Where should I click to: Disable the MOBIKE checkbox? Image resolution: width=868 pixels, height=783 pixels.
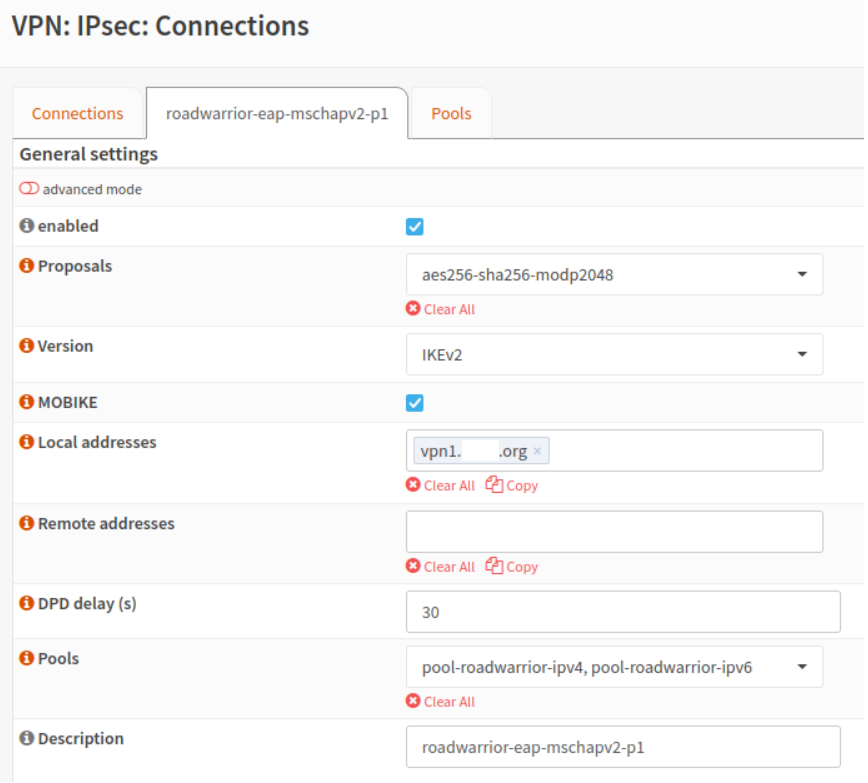pyautogui.click(x=414, y=402)
